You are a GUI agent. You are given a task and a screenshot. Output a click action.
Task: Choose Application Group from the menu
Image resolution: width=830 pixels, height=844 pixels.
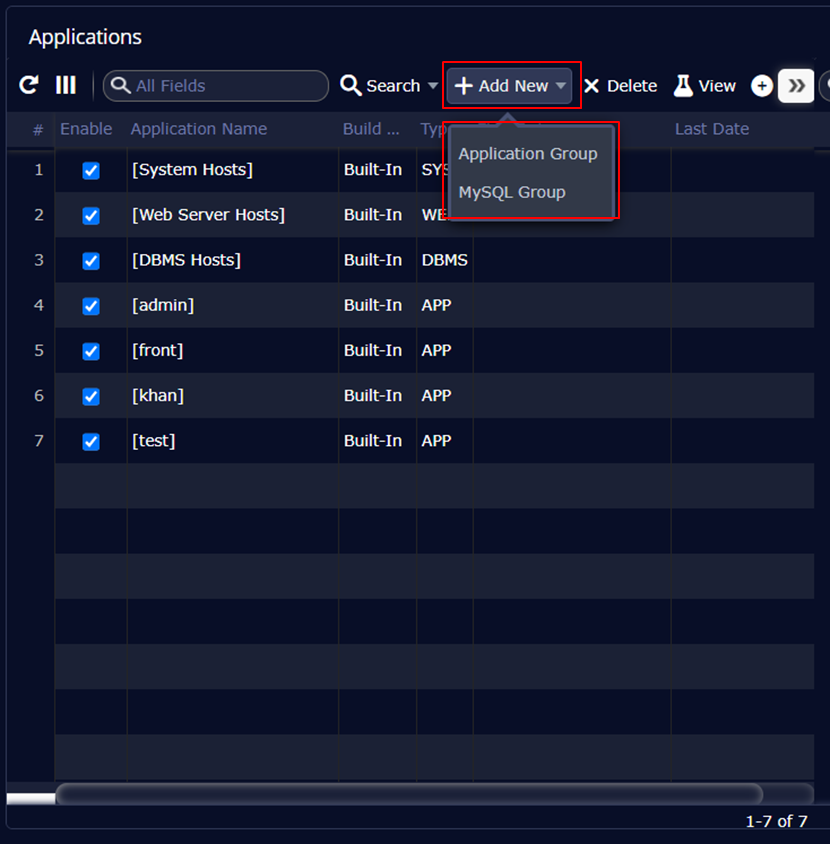click(x=528, y=154)
